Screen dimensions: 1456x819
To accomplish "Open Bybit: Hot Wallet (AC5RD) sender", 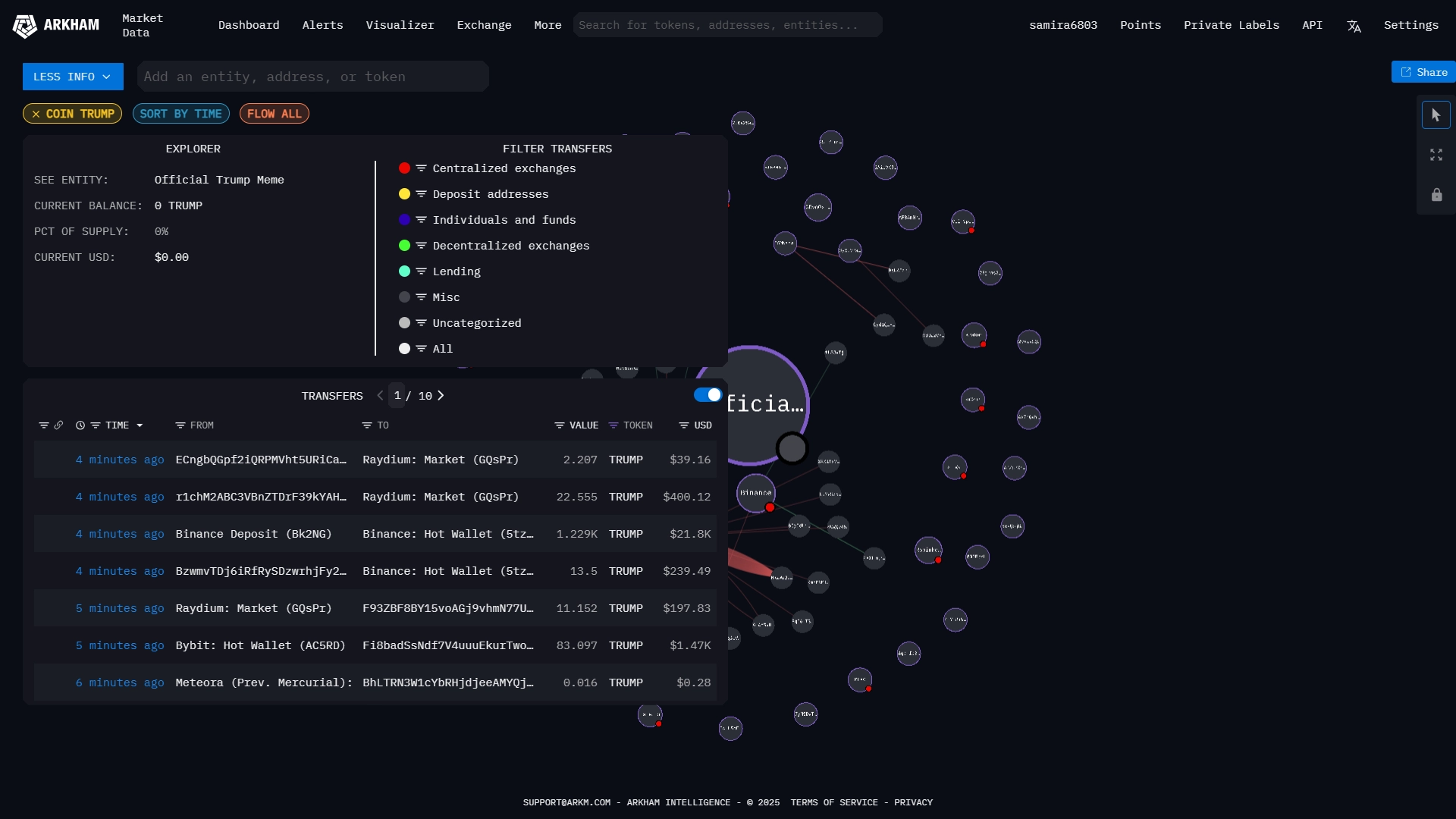I will point(260,646).
